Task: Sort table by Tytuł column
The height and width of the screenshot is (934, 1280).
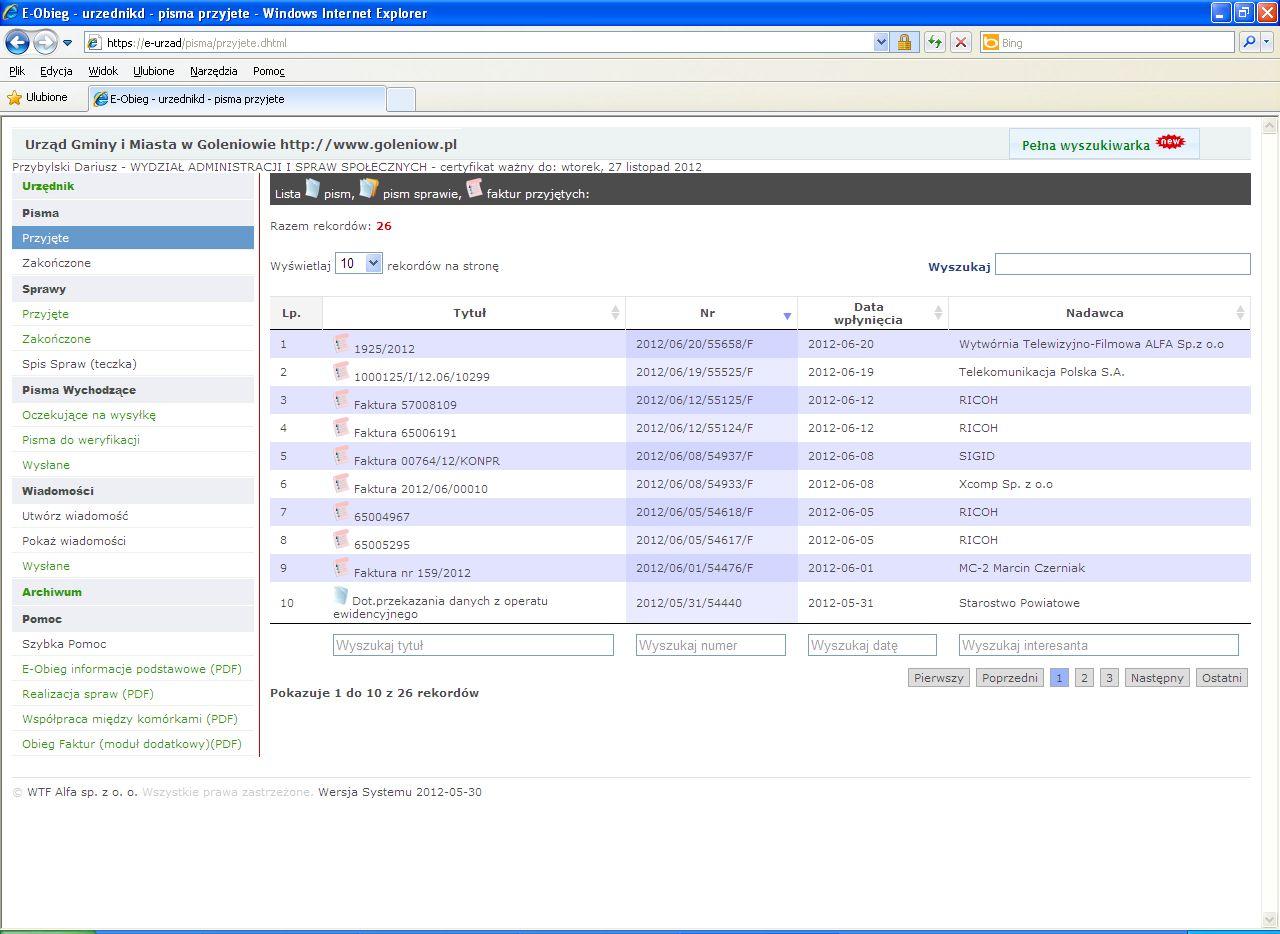Action: tap(474, 313)
